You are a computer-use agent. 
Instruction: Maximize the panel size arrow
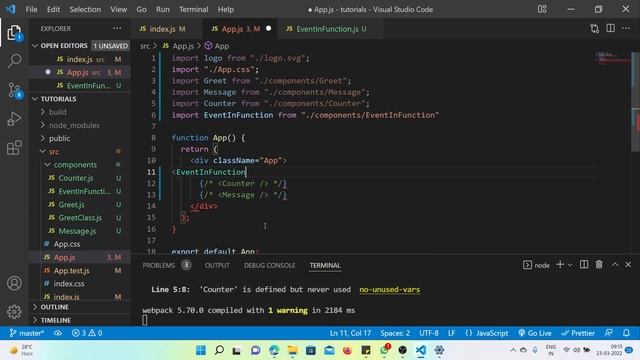615,265
